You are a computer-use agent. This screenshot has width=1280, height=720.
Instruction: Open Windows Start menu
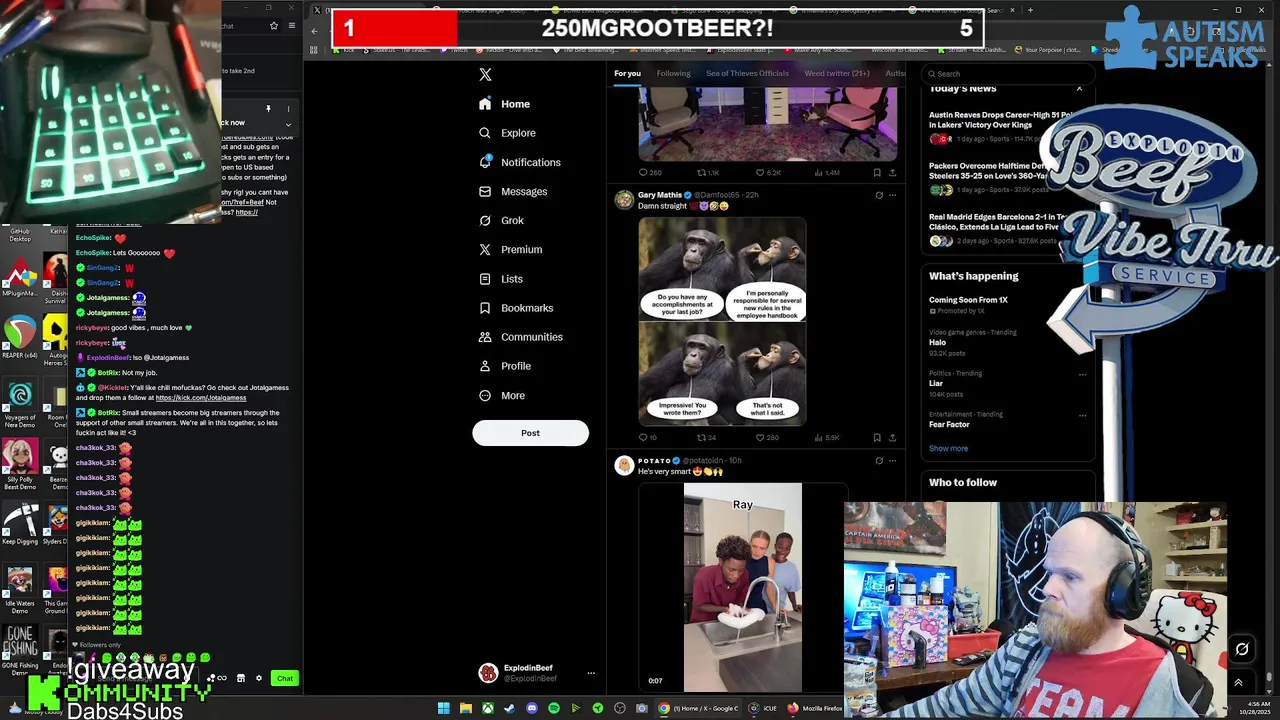[443, 708]
